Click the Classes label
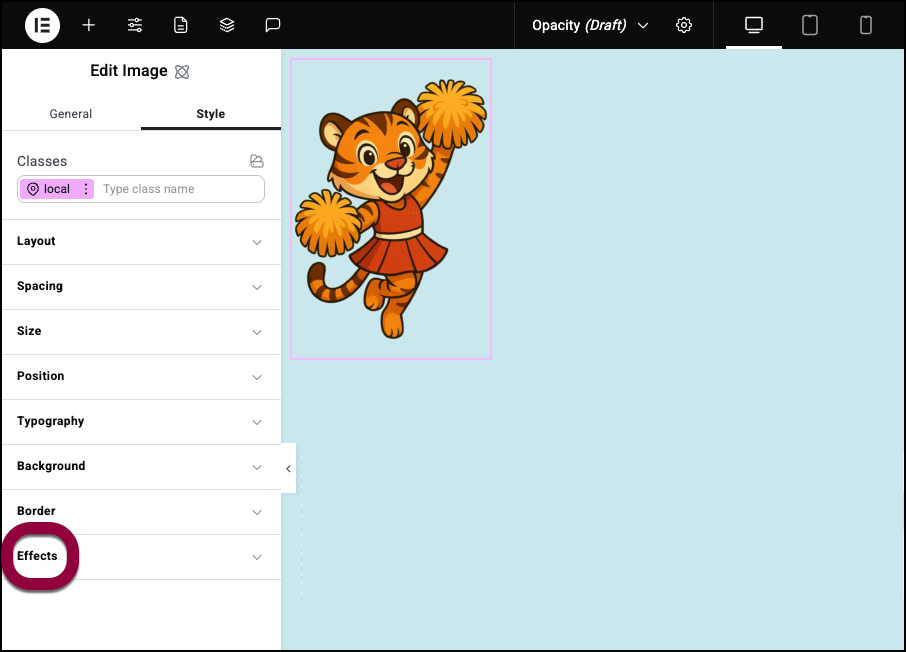 pyautogui.click(x=42, y=161)
